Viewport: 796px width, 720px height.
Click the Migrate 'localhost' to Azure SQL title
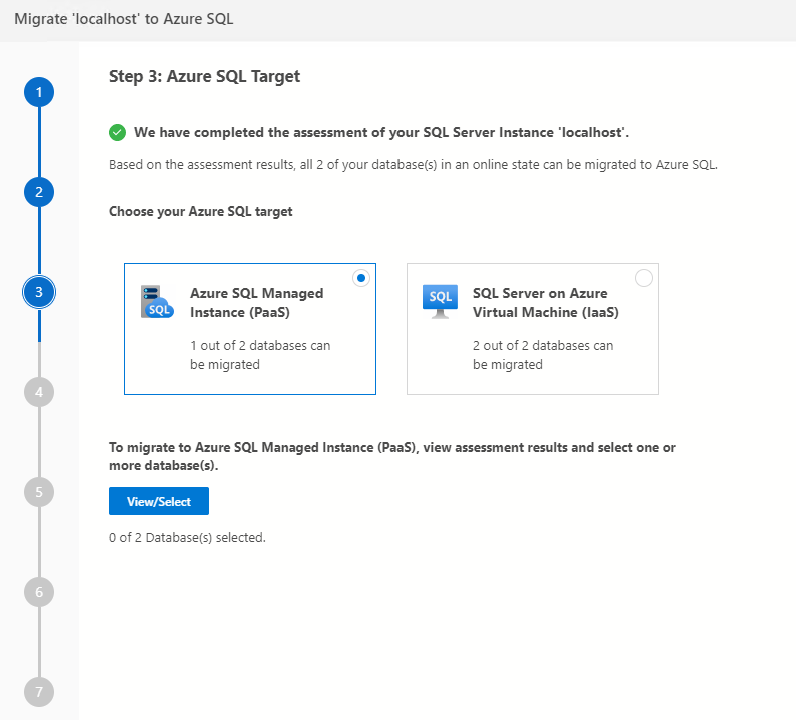pos(124,20)
